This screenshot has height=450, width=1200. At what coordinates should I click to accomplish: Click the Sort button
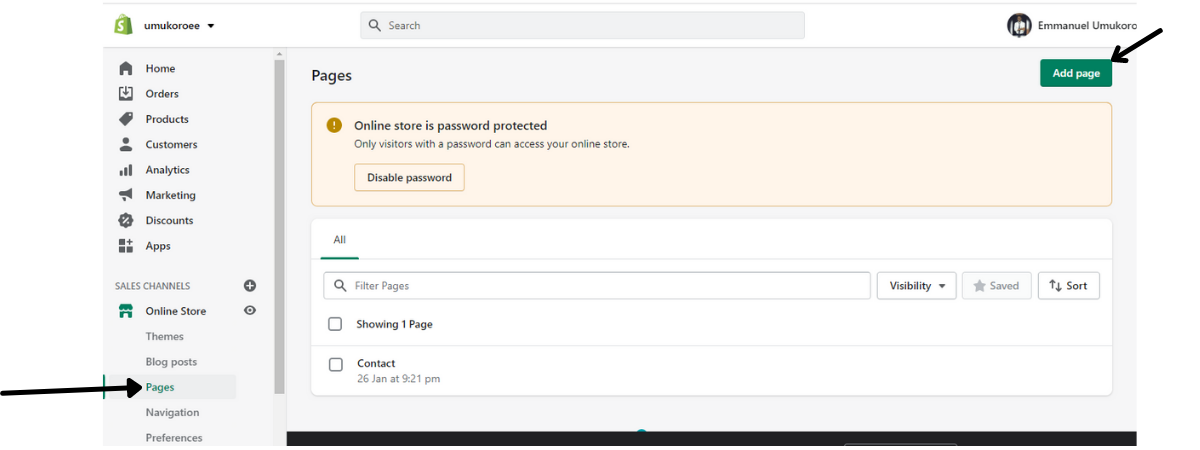[x=1068, y=286]
